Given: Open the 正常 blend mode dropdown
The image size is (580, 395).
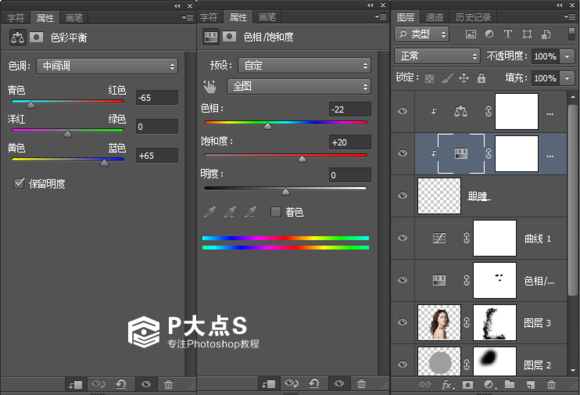Looking at the screenshot, I should click(x=437, y=56).
